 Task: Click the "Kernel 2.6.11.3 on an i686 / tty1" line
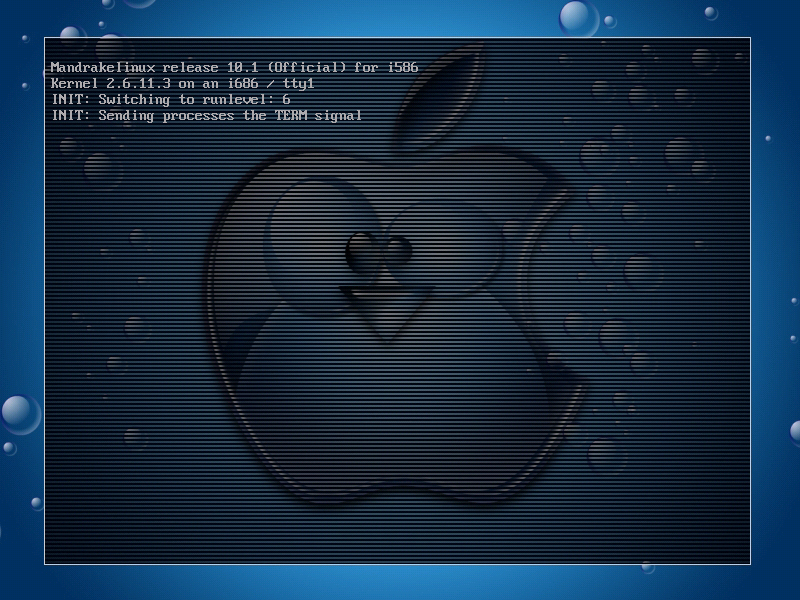tap(183, 84)
